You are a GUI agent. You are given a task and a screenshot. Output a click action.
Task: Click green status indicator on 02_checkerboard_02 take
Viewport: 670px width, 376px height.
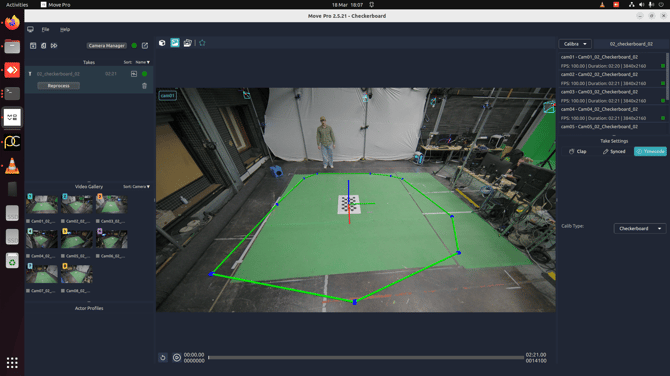tap(144, 74)
